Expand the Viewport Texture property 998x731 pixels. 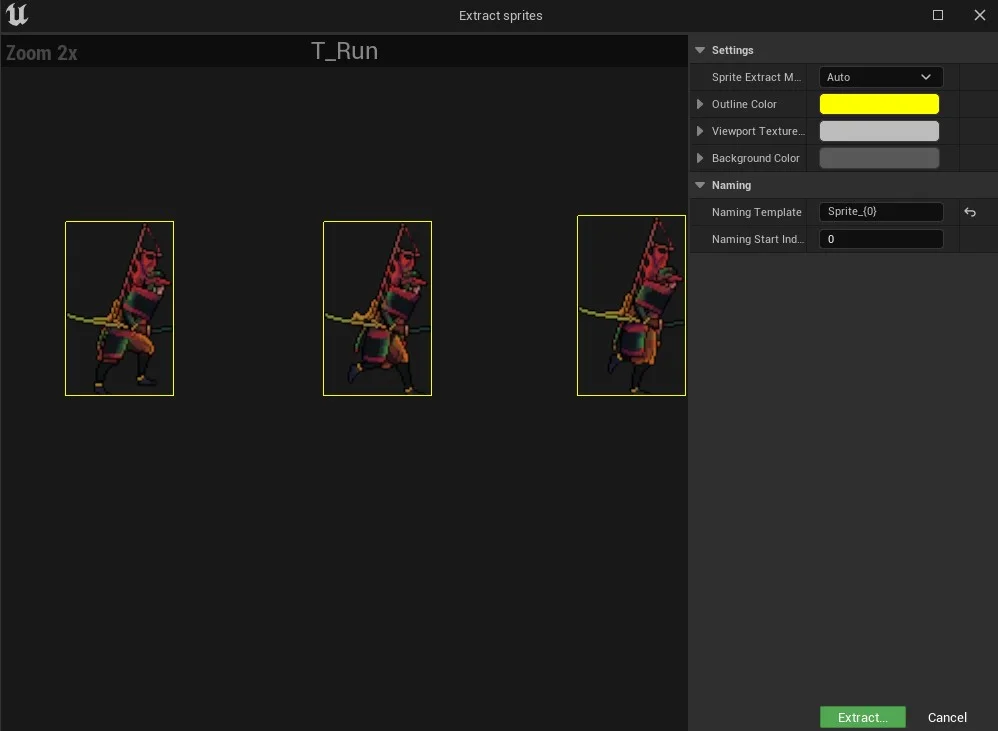pos(700,131)
